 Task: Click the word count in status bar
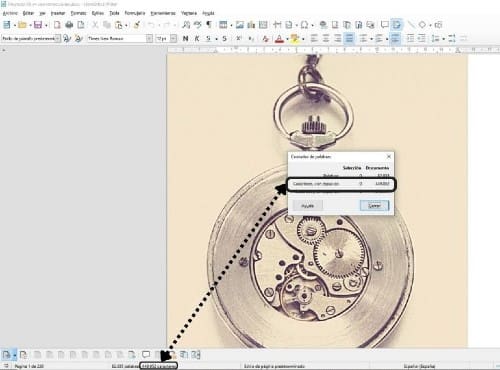click(125, 366)
